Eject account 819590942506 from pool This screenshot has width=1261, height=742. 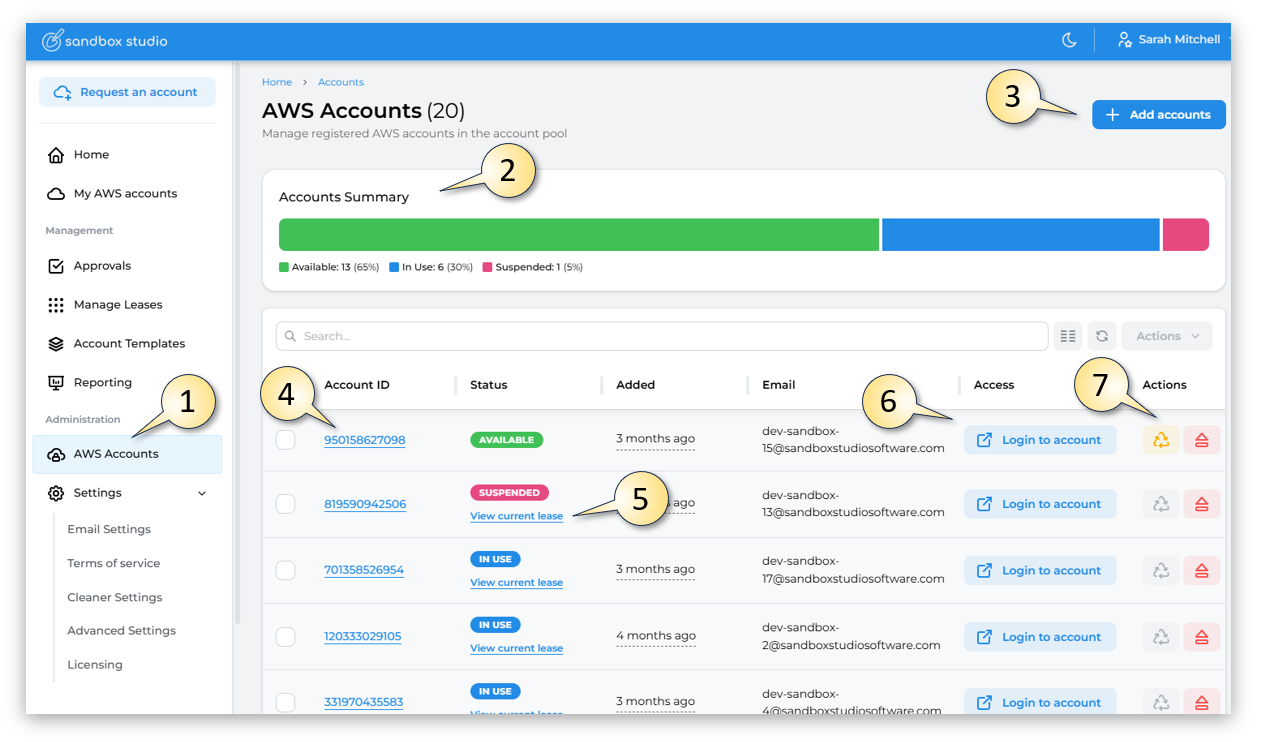(x=1202, y=504)
